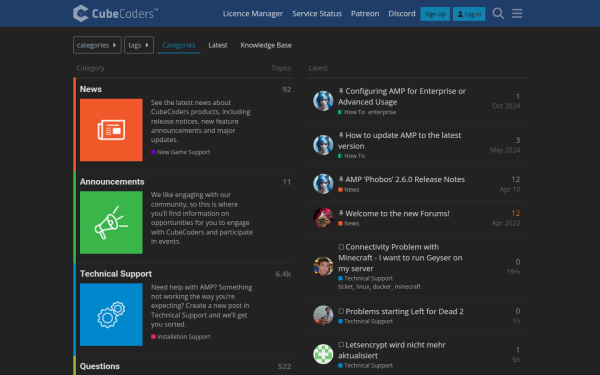
Task: Switch to the Latest tab
Action: (218, 45)
